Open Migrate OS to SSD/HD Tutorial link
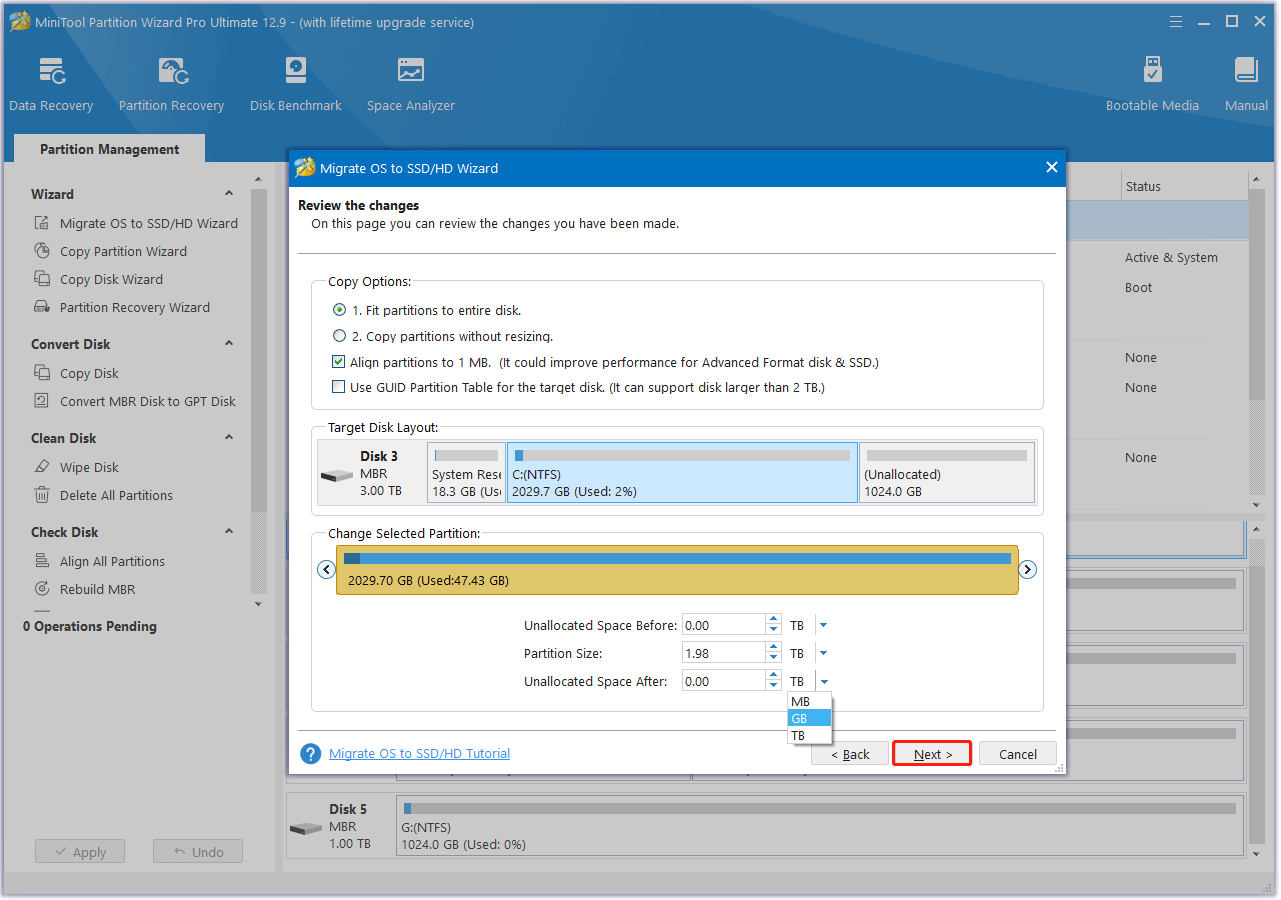This screenshot has width=1281, height=900. click(x=419, y=754)
